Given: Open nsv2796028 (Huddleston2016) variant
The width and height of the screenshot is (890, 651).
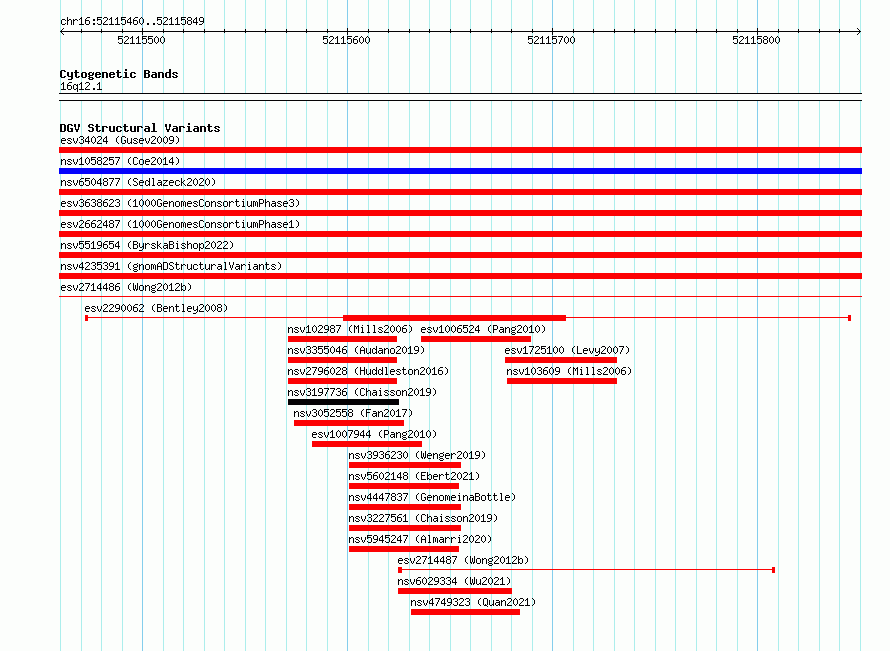Looking at the screenshot, I should tap(368, 371).
